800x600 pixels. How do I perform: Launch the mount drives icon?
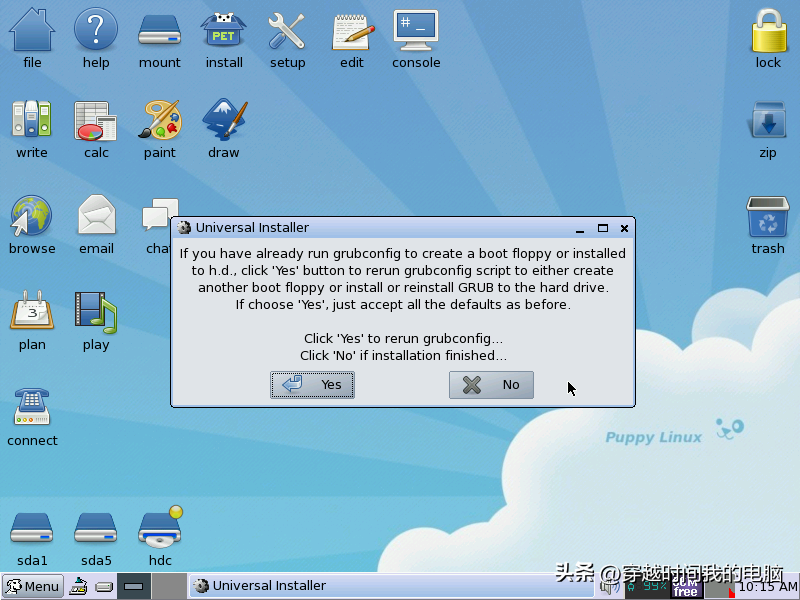pos(160,30)
